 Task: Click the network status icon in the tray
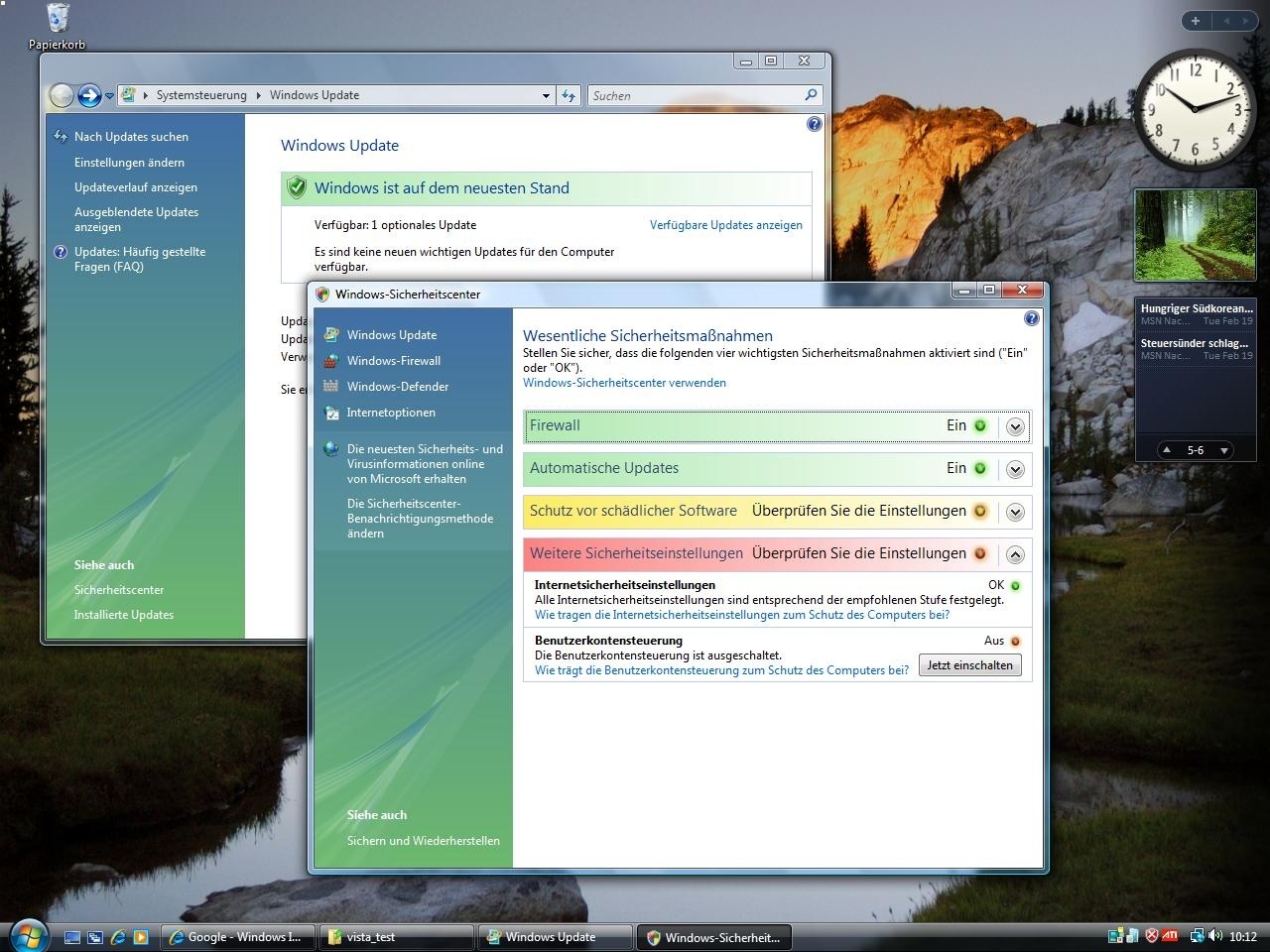[x=1197, y=935]
